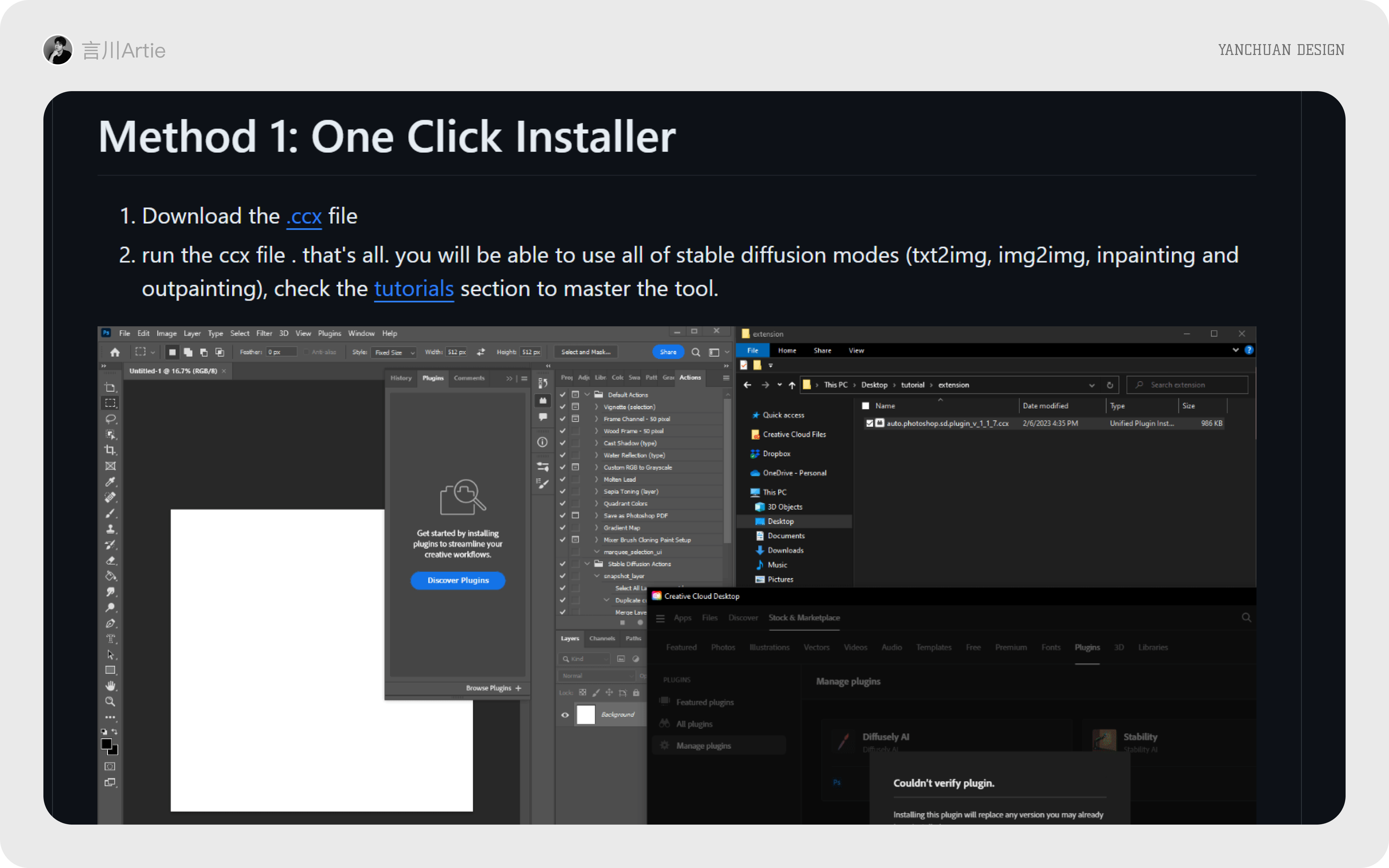Image resolution: width=1389 pixels, height=868 pixels.
Task: Open the Edit Toolbar three-dots icon
Action: [x=110, y=717]
